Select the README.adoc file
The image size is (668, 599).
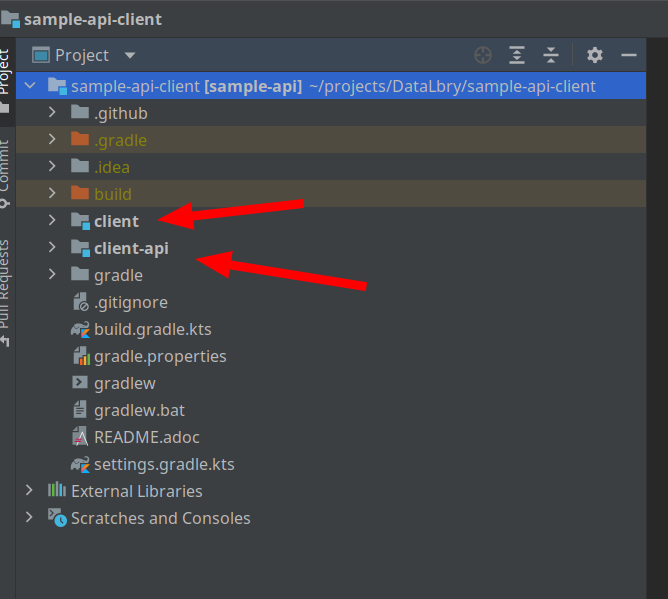[145, 437]
